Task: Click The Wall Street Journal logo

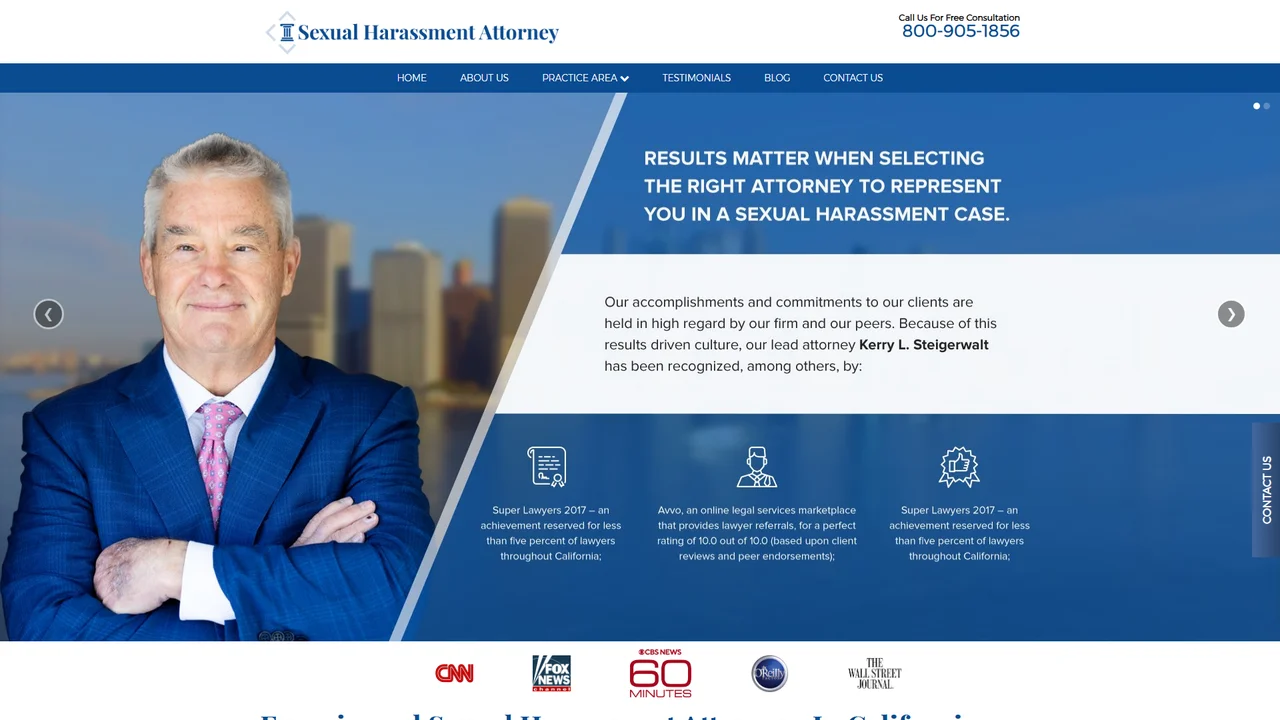Action: (x=874, y=673)
